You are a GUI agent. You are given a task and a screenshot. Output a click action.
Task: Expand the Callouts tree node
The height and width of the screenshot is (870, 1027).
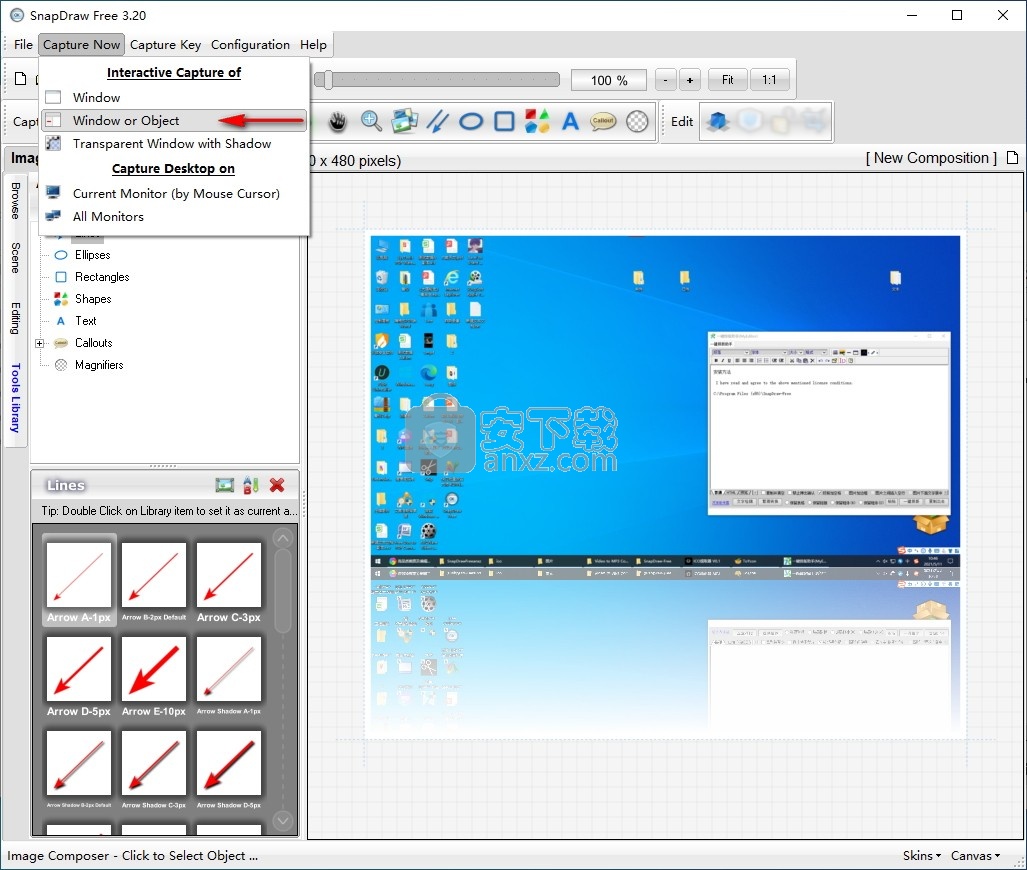(39, 343)
